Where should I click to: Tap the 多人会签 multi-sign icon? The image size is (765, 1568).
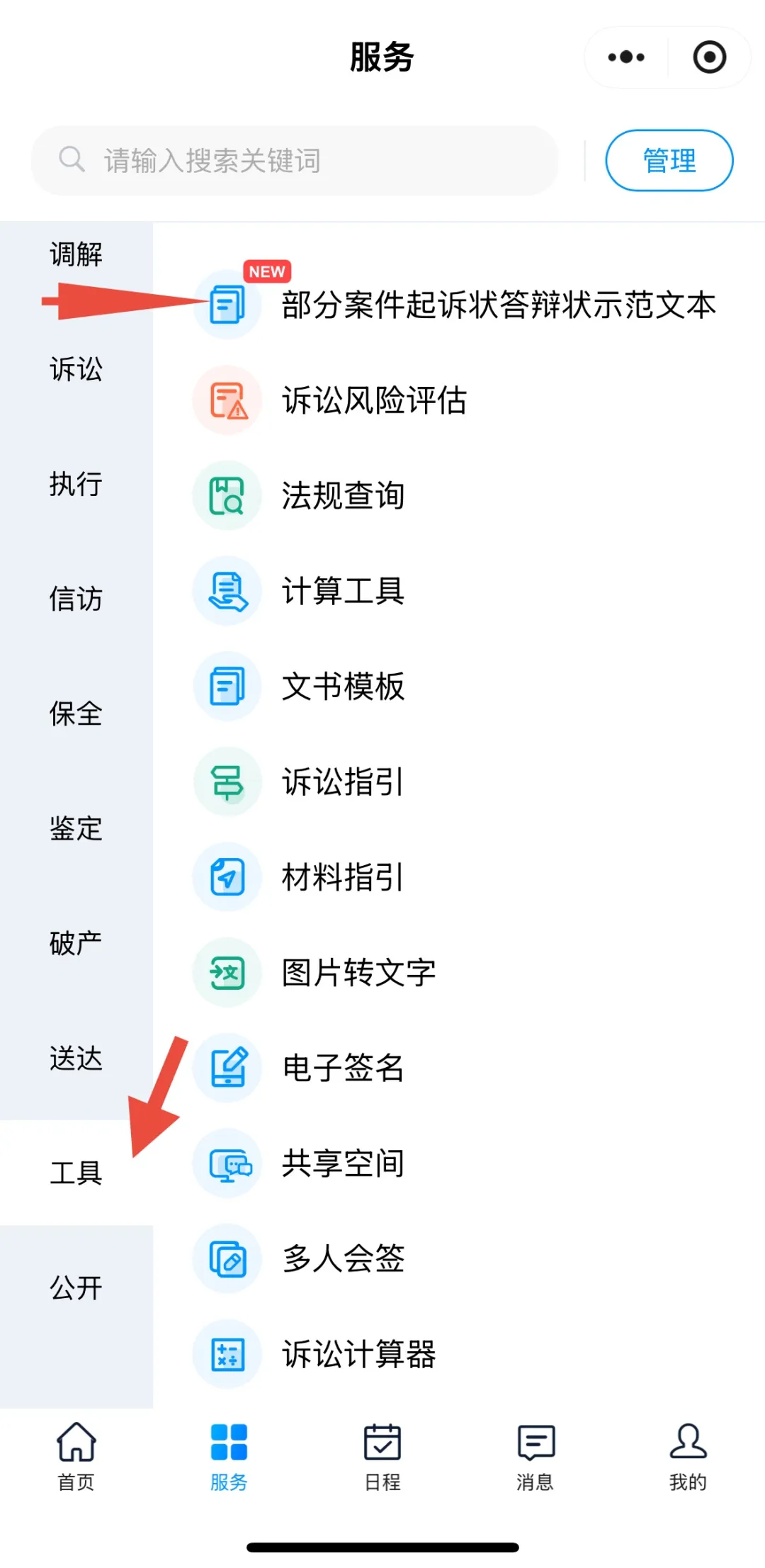(x=227, y=1258)
